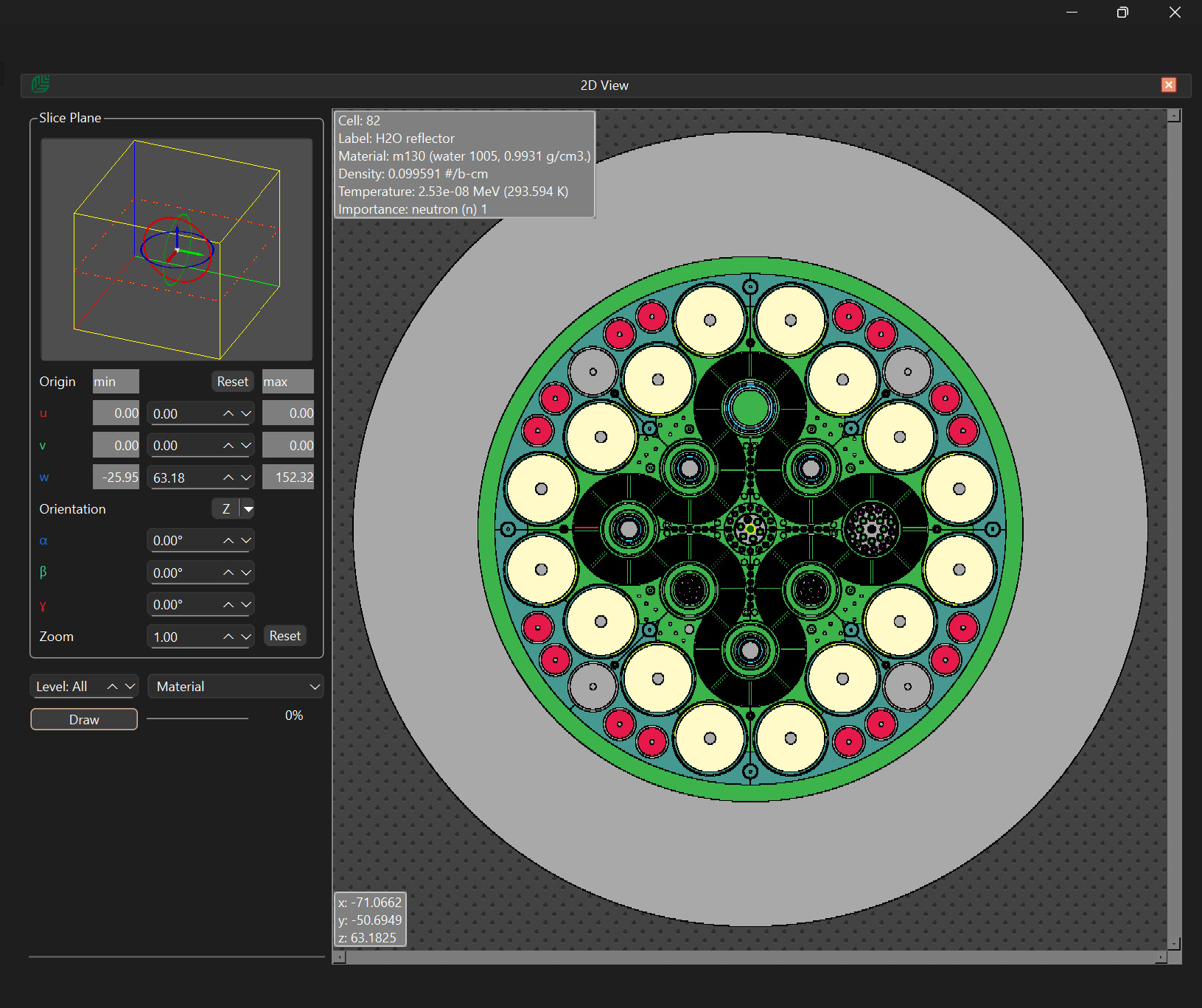Click the horizontal scrollbar right arrow
Screen dimensions: 1202x1008
pos(1161,957)
